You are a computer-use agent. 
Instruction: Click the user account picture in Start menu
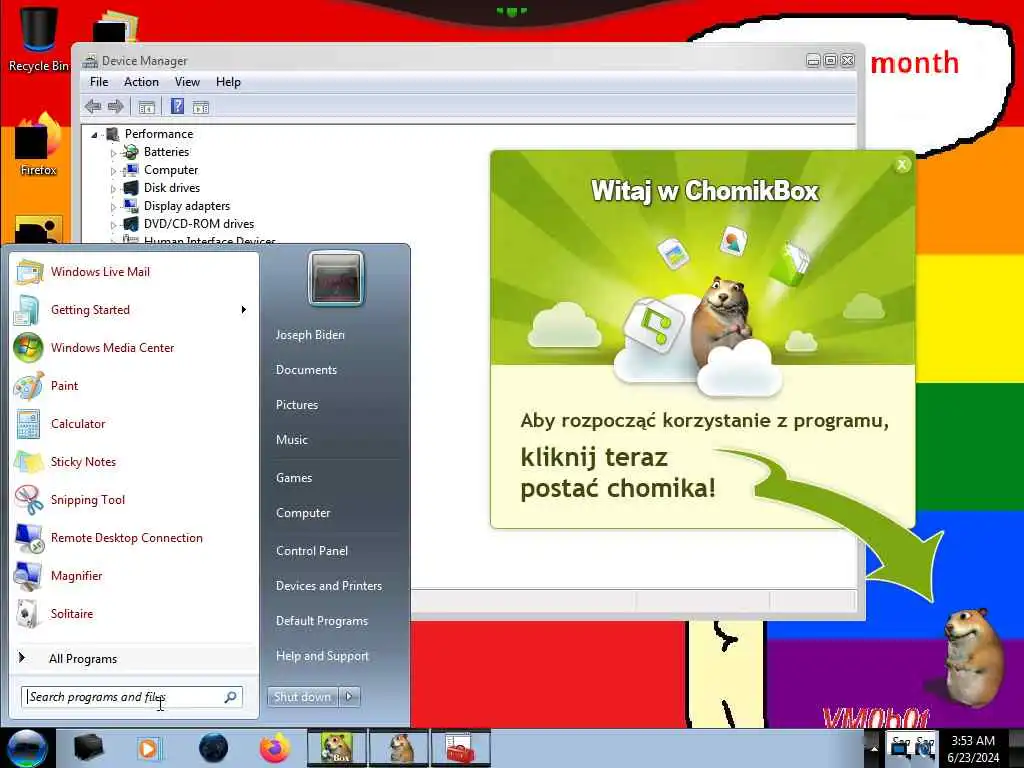click(x=336, y=279)
